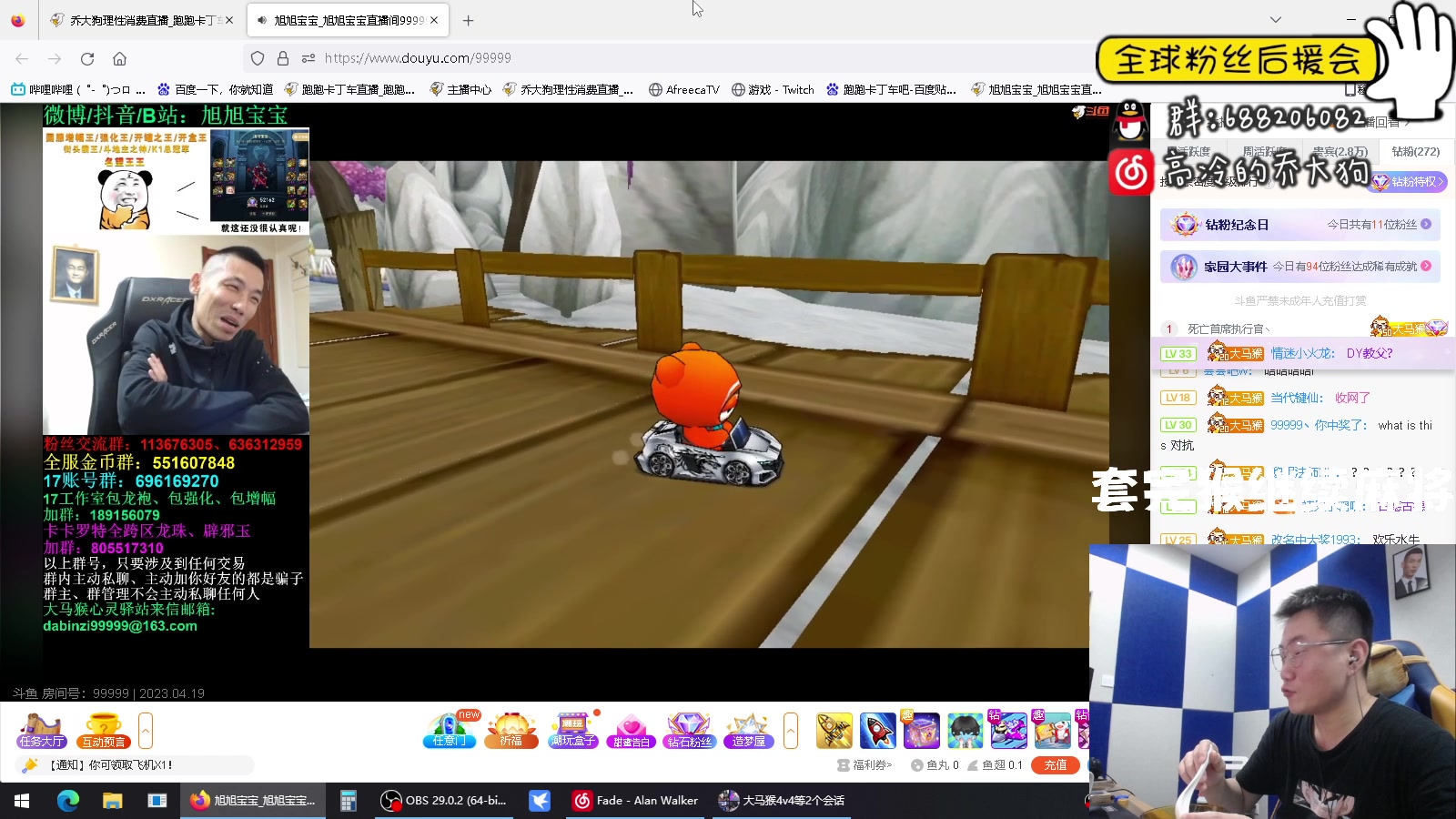
Task: Expand the arrow next to 互动预言
Action: click(x=146, y=731)
